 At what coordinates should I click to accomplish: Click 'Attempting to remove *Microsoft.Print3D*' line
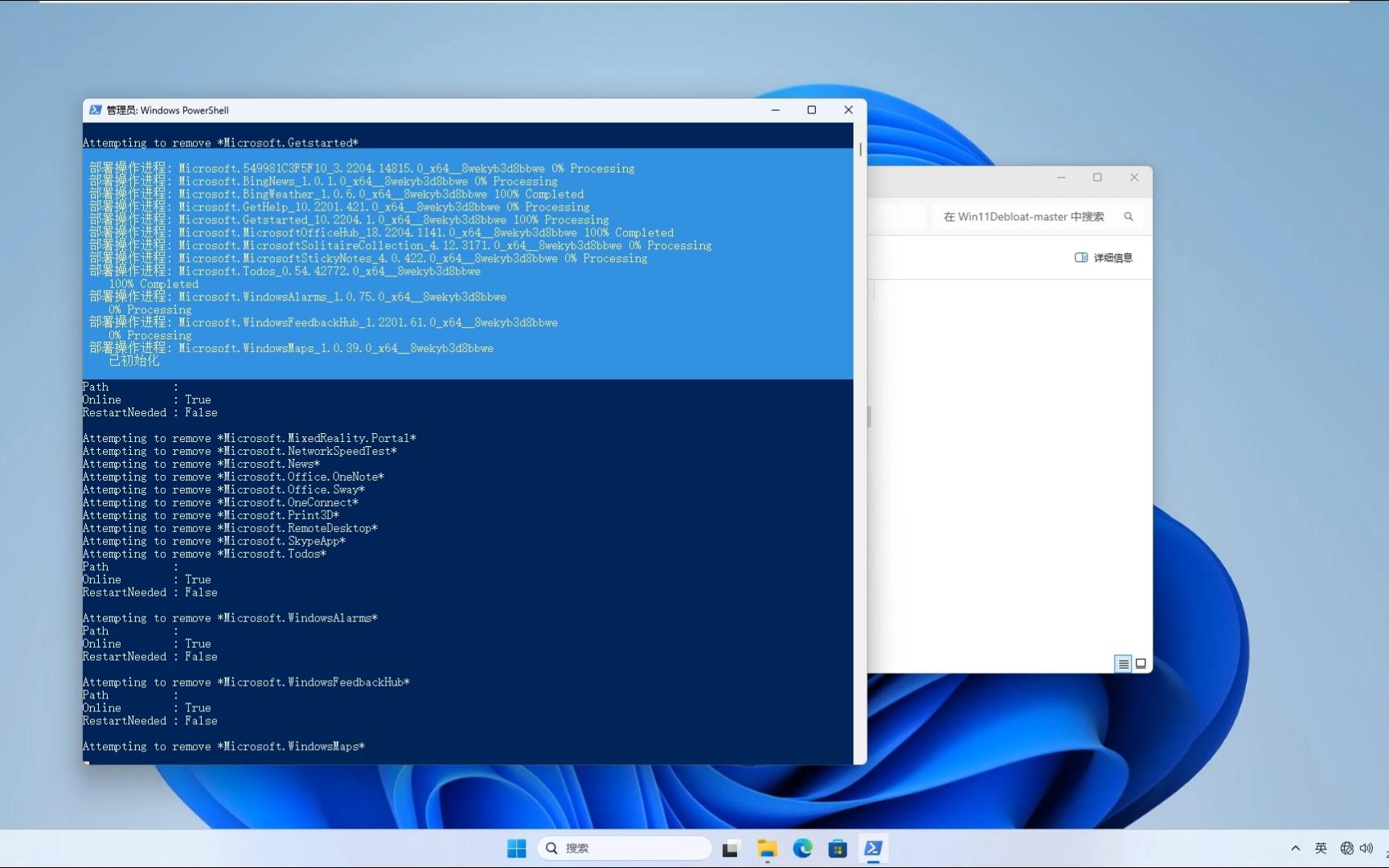[x=211, y=515]
